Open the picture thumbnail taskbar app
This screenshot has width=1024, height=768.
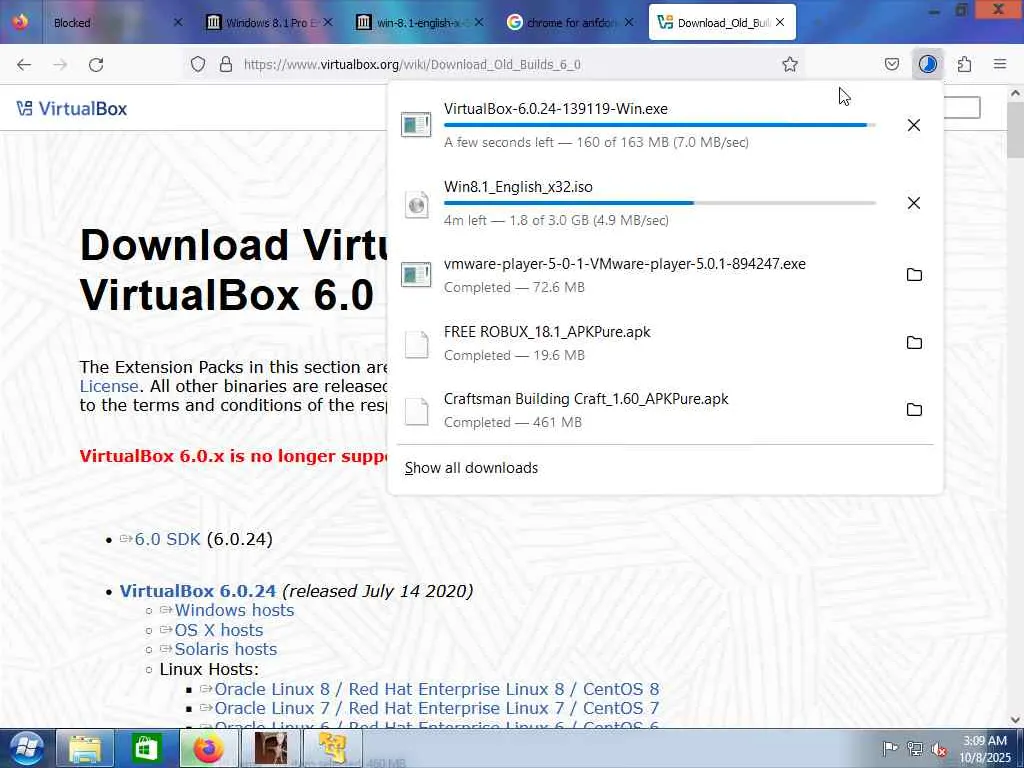click(270, 748)
